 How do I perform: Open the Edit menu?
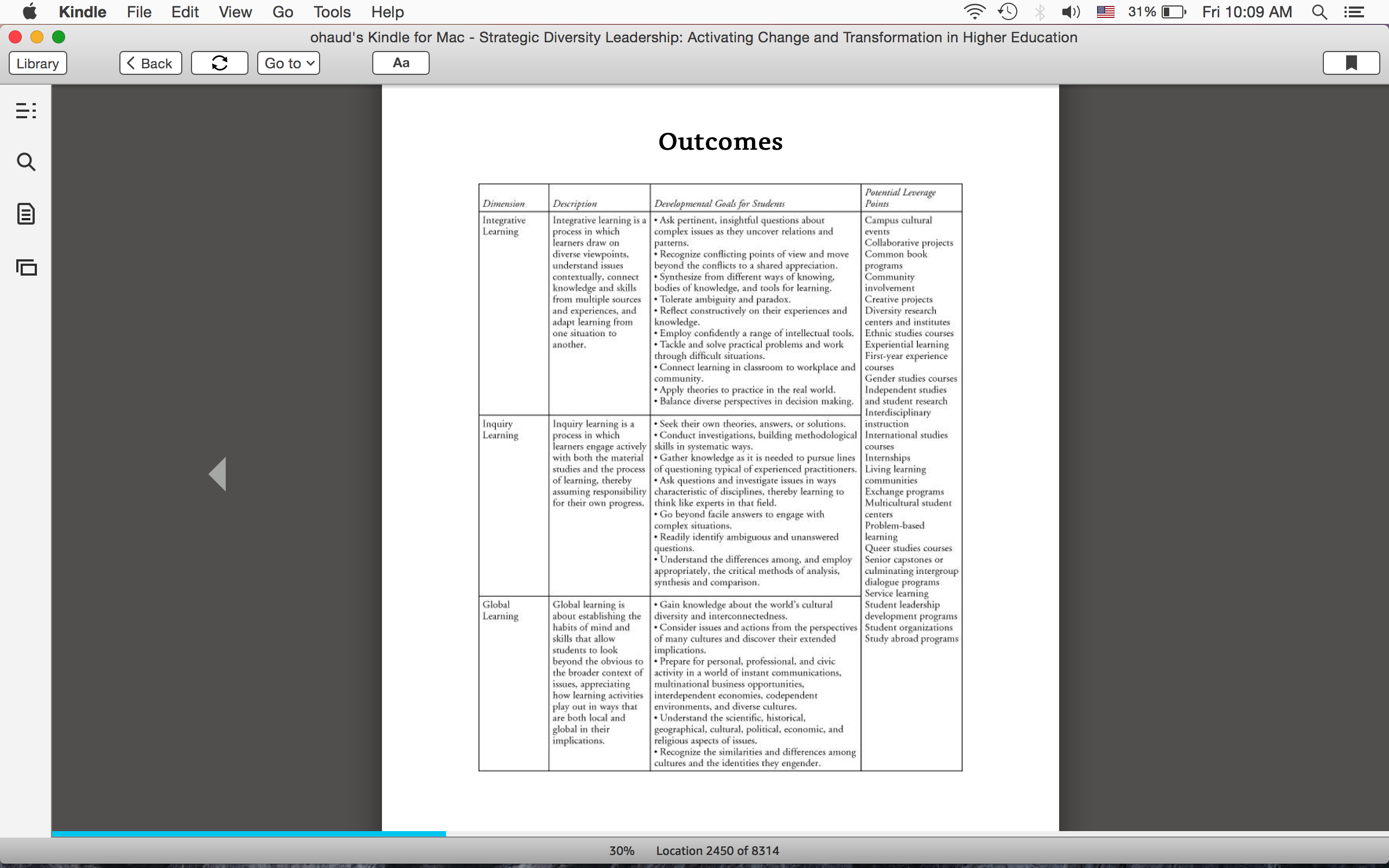(185, 12)
